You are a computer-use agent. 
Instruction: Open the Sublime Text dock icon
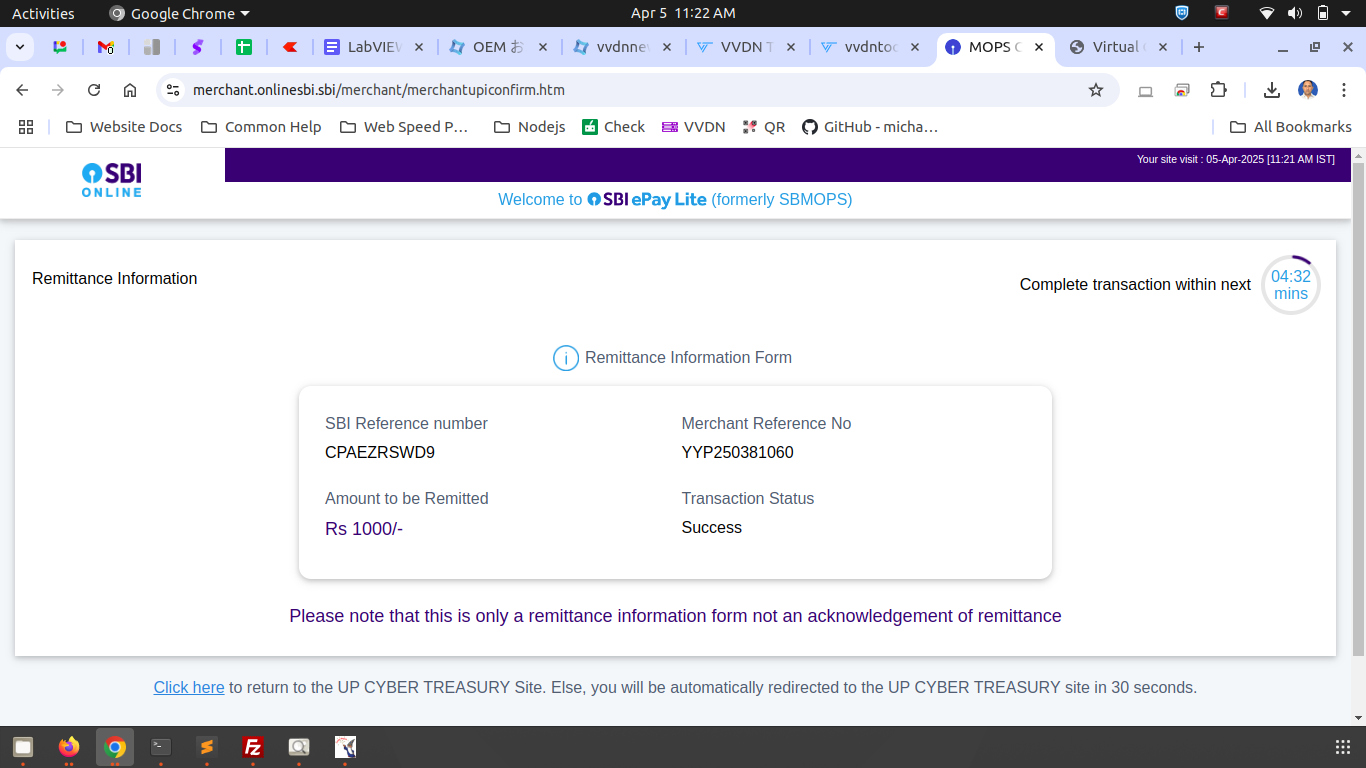click(x=206, y=747)
